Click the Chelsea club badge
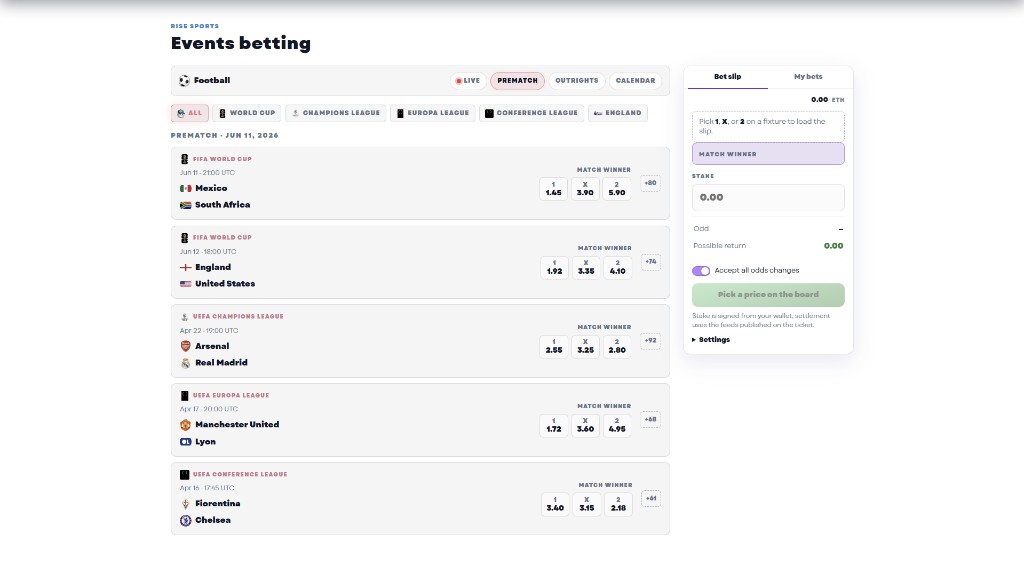The height and width of the screenshot is (565, 1024). pos(185,521)
